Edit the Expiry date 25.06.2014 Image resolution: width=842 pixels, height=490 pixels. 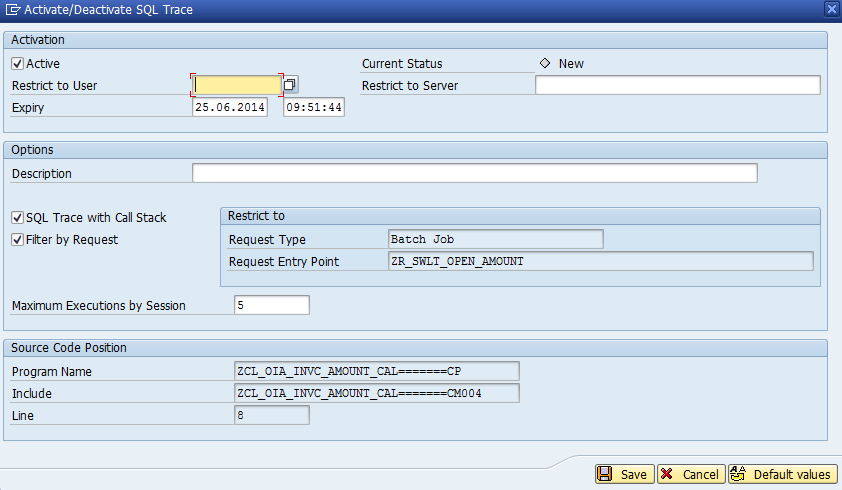[230, 107]
